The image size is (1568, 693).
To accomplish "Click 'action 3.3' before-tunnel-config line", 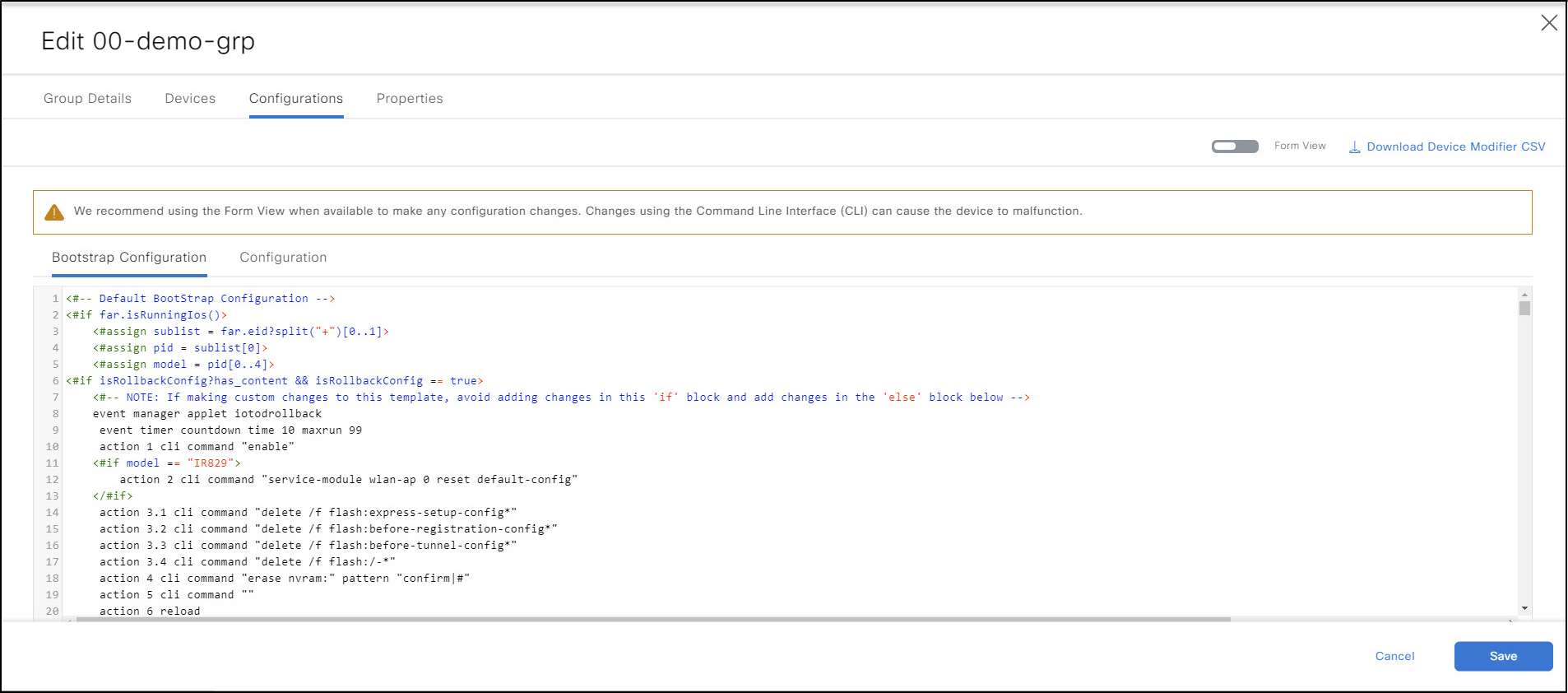I will click(x=308, y=545).
